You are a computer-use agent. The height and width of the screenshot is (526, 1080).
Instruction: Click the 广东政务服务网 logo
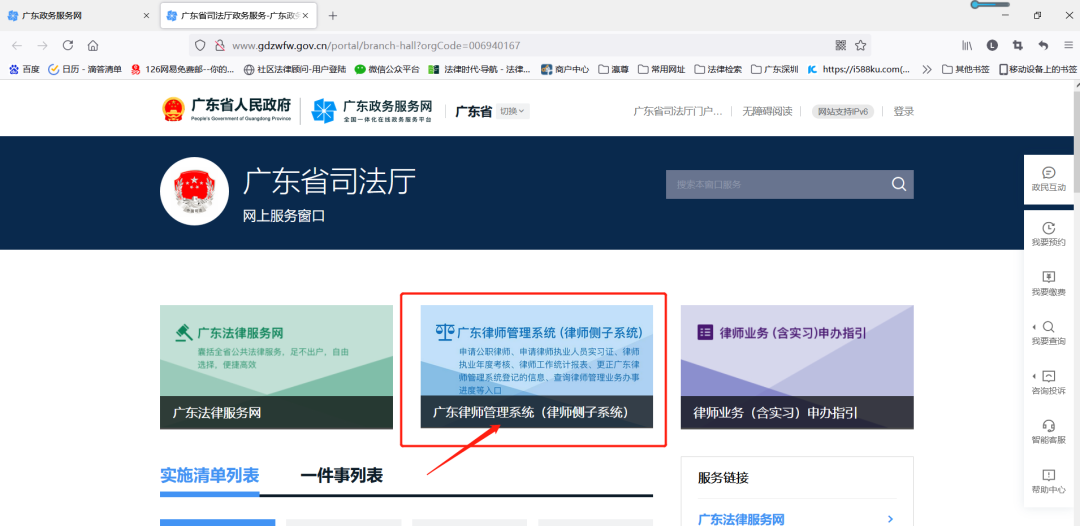pyautogui.click(x=371, y=109)
